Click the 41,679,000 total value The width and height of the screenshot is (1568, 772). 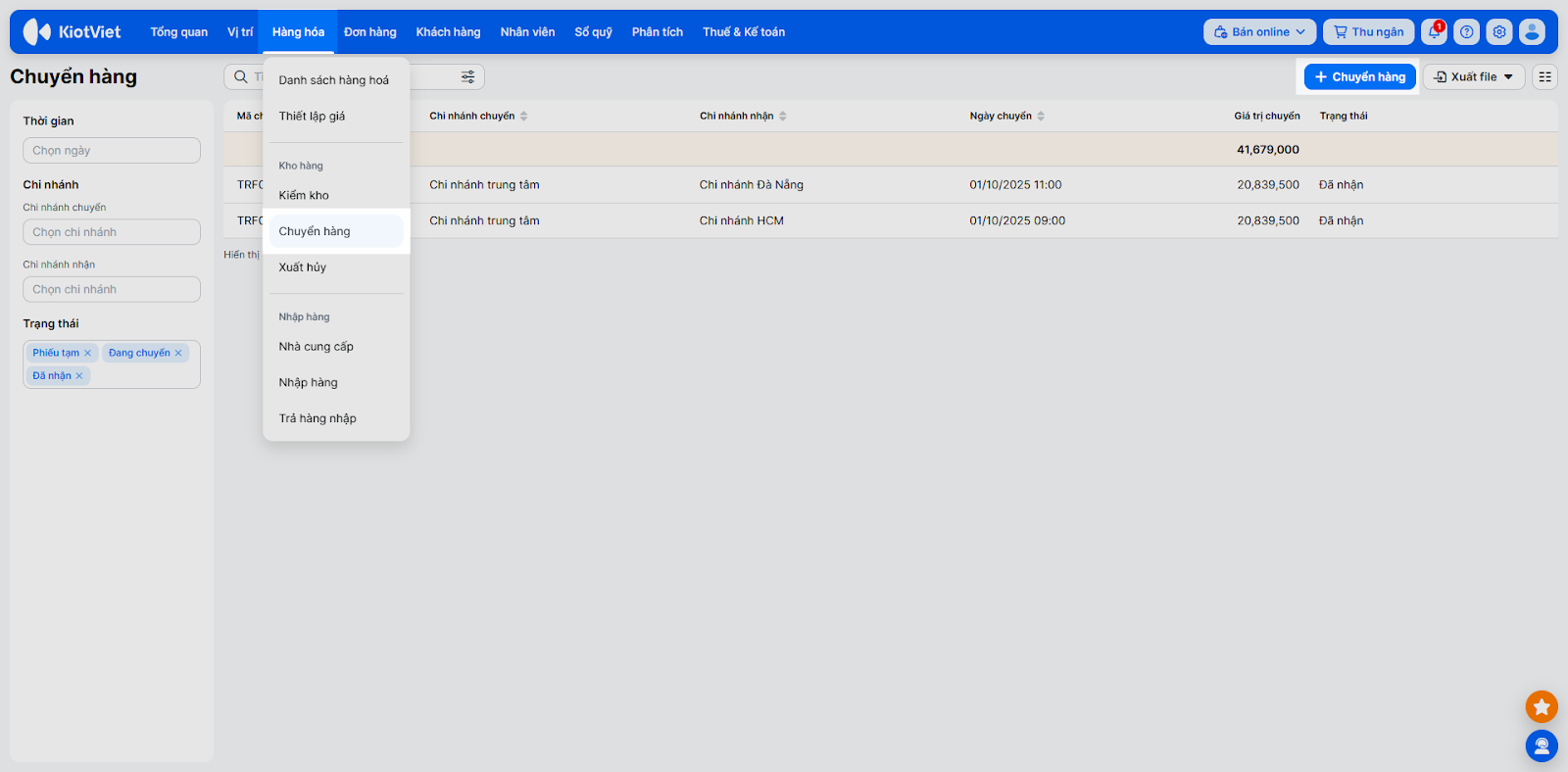click(x=1268, y=150)
